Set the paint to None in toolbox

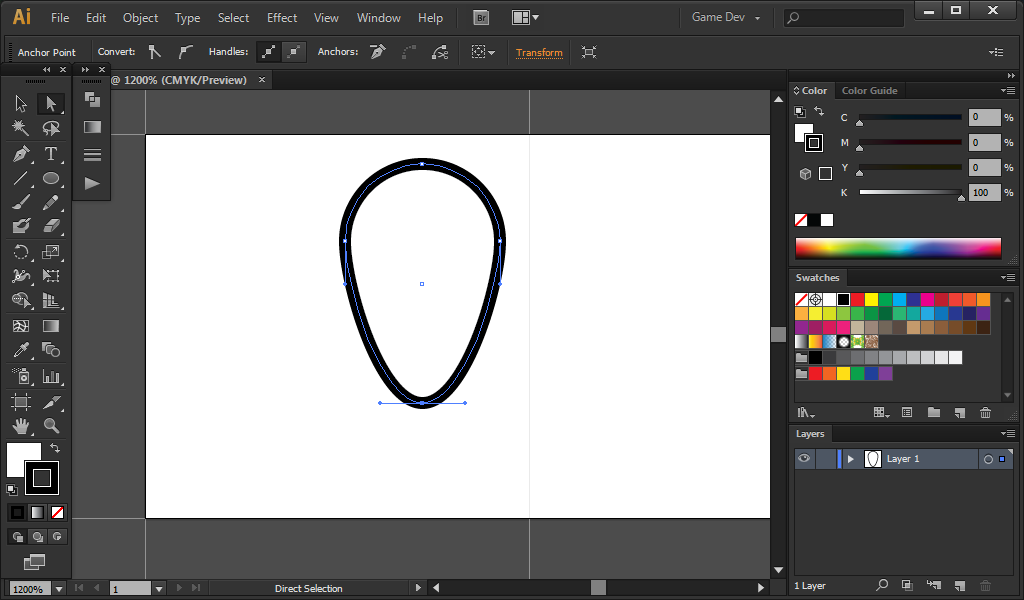[57, 512]
